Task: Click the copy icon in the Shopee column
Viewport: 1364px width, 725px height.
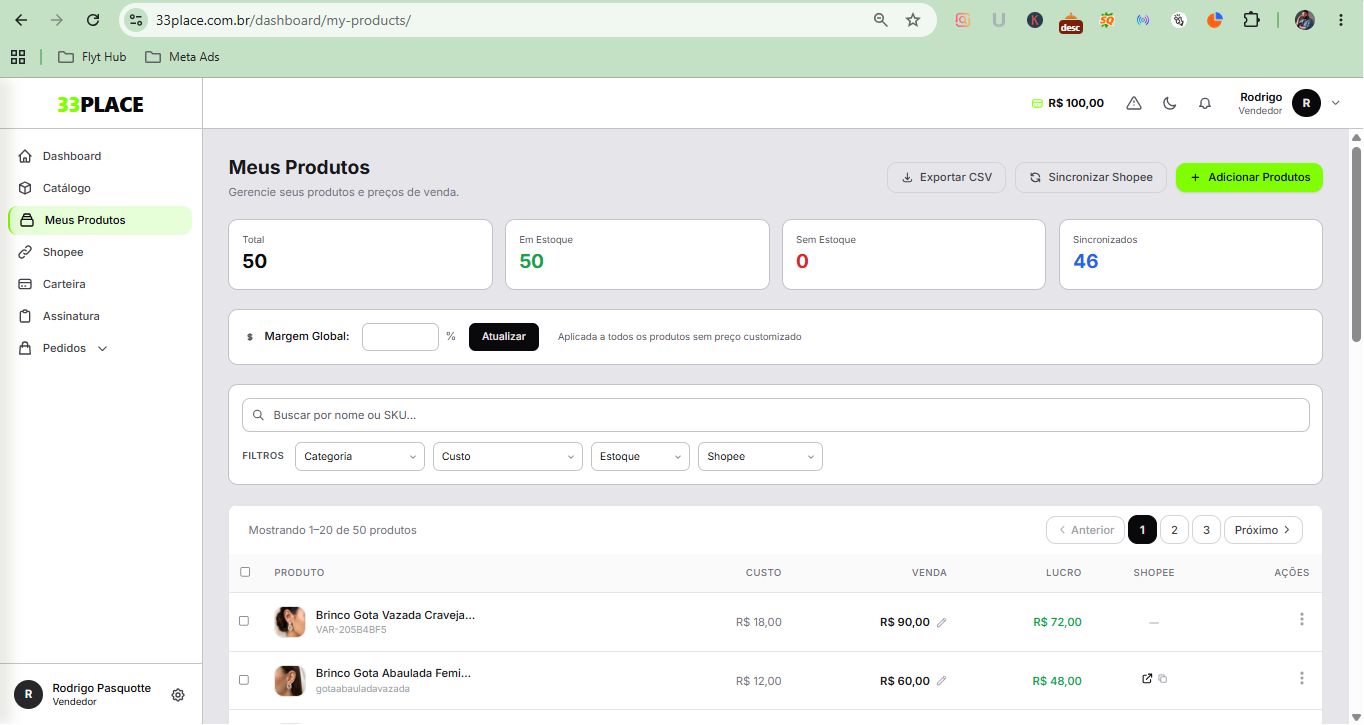Action: (1163, 679)
